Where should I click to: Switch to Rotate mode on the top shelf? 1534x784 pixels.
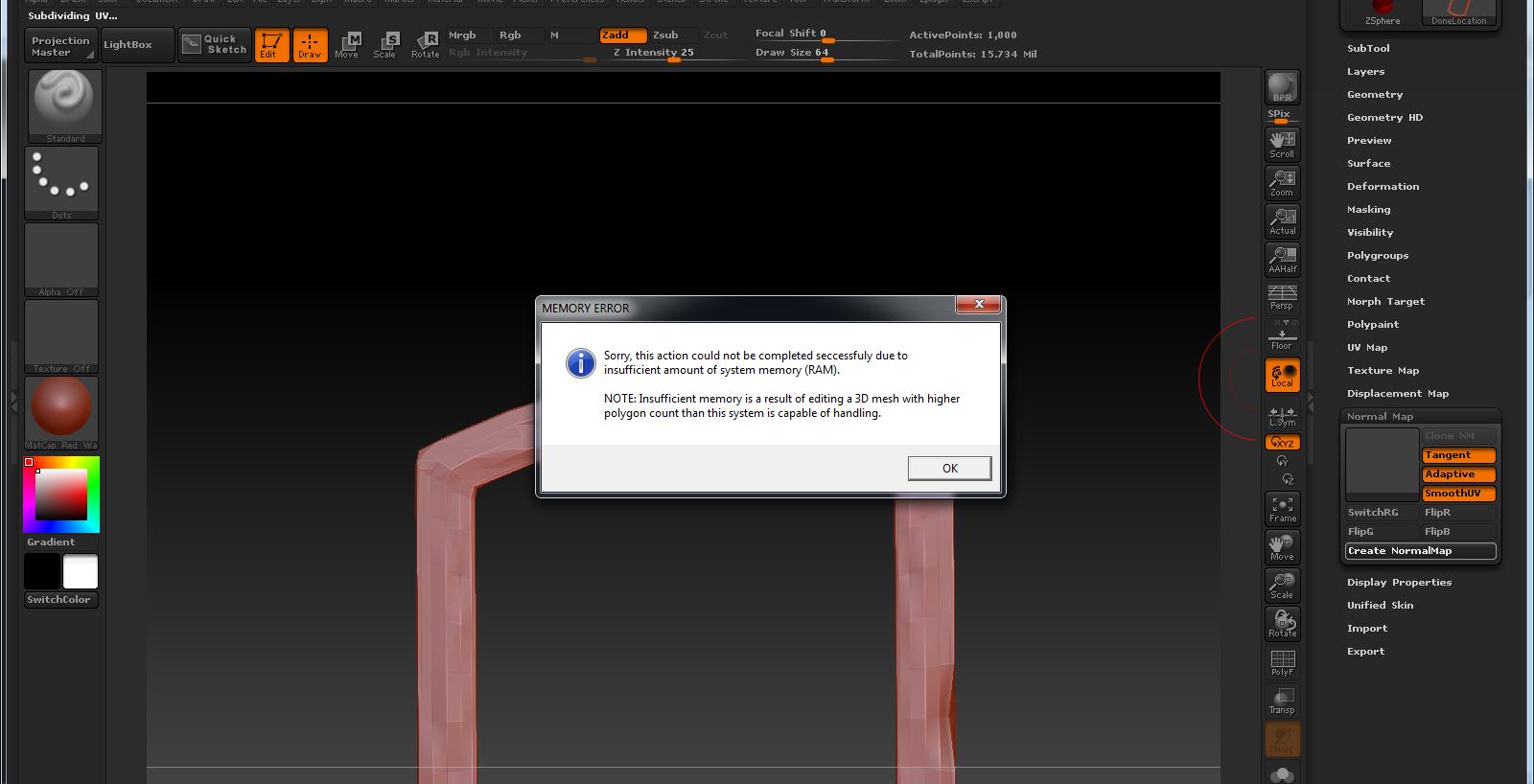point(425,45)
